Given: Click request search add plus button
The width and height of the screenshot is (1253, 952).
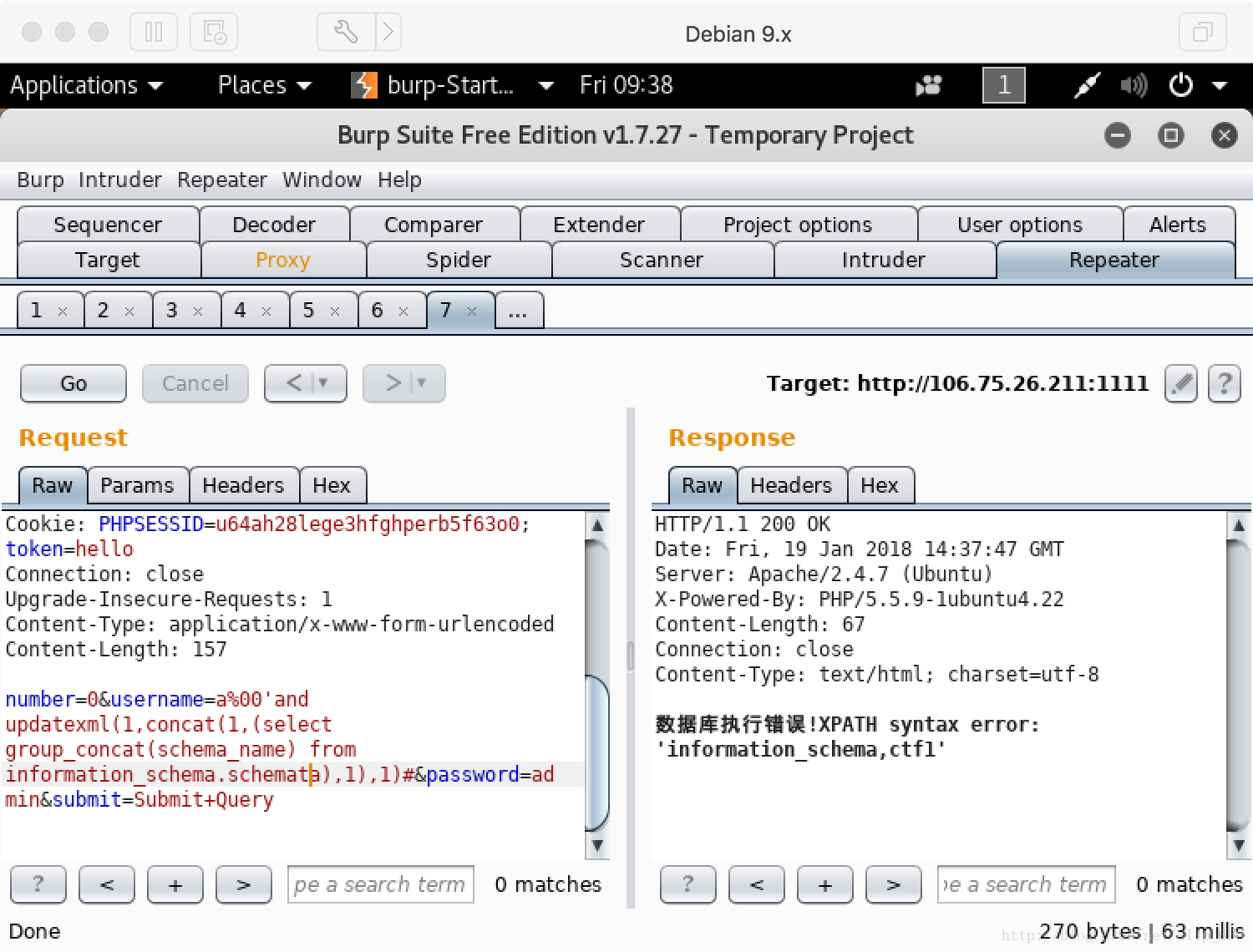Looking at the screenshot, I should (175, 884).
